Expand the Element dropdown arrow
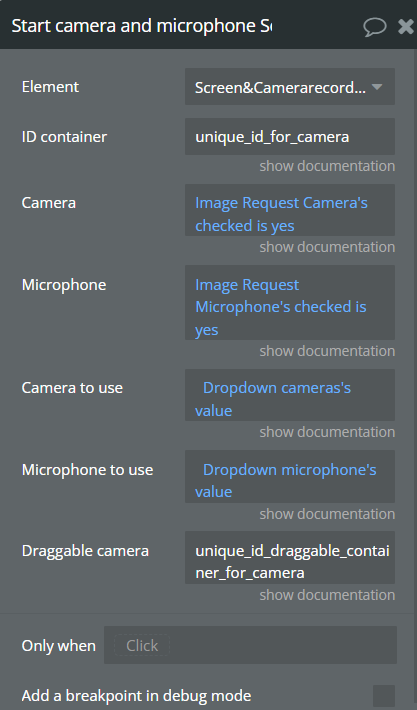 377,86
